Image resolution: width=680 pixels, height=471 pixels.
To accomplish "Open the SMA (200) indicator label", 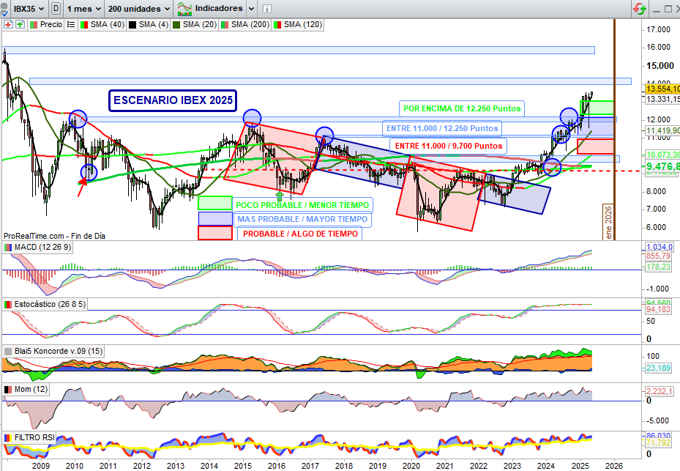I will pos(250,25).
